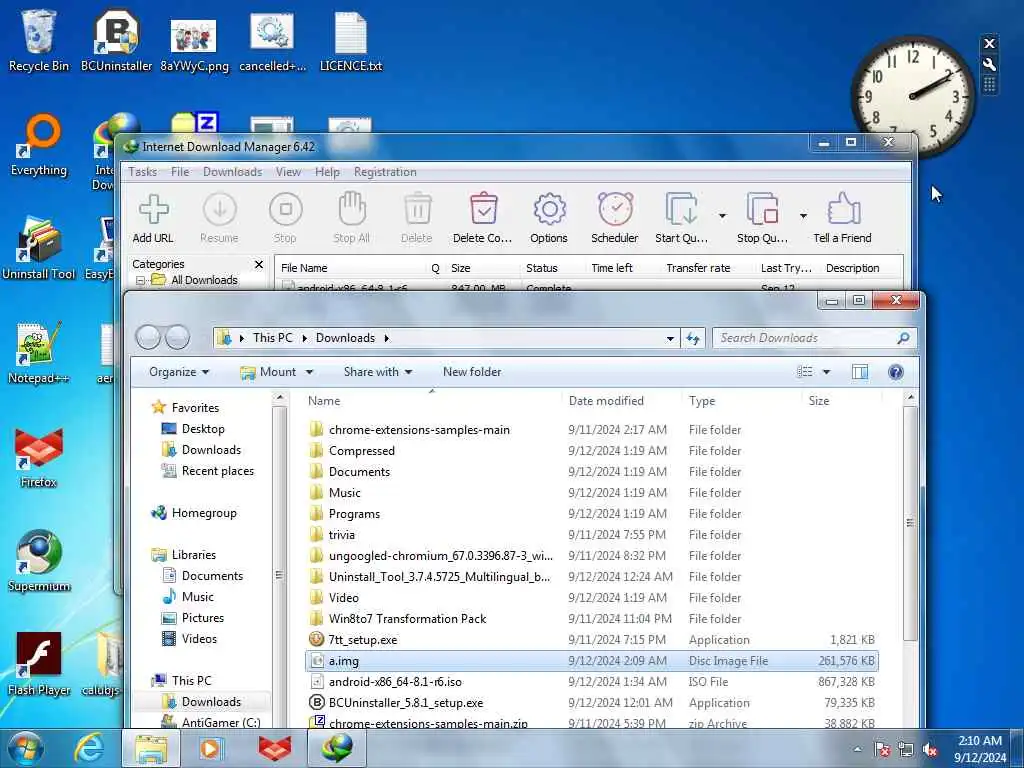
Task: Select BCUninstaller_5.8.1_setup.exe file
Action: (592, 703)
